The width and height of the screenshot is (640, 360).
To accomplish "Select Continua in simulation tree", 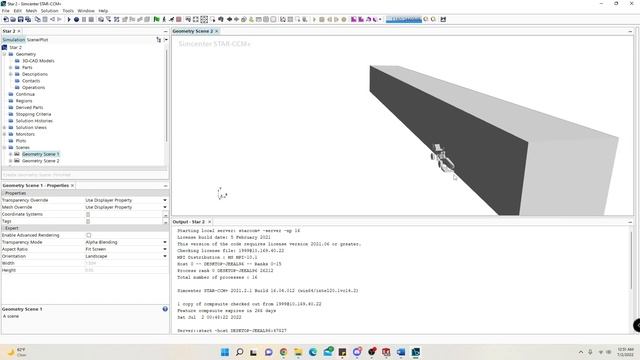I will tap(25, 94).
